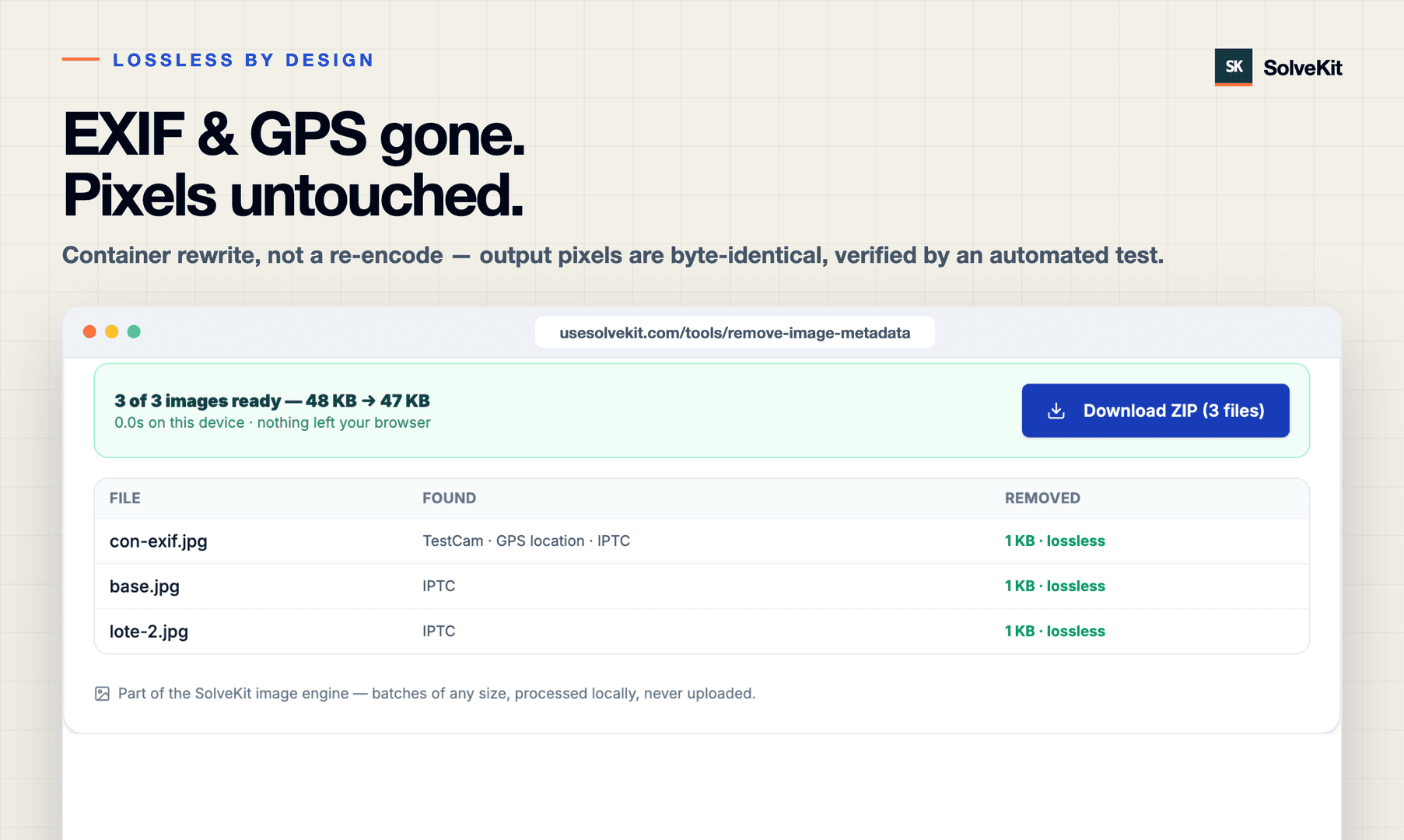Click the '1 KB · lossless' label for base.jpg
Viewport: 1404px width, 840px height.
pos(1055,586)
